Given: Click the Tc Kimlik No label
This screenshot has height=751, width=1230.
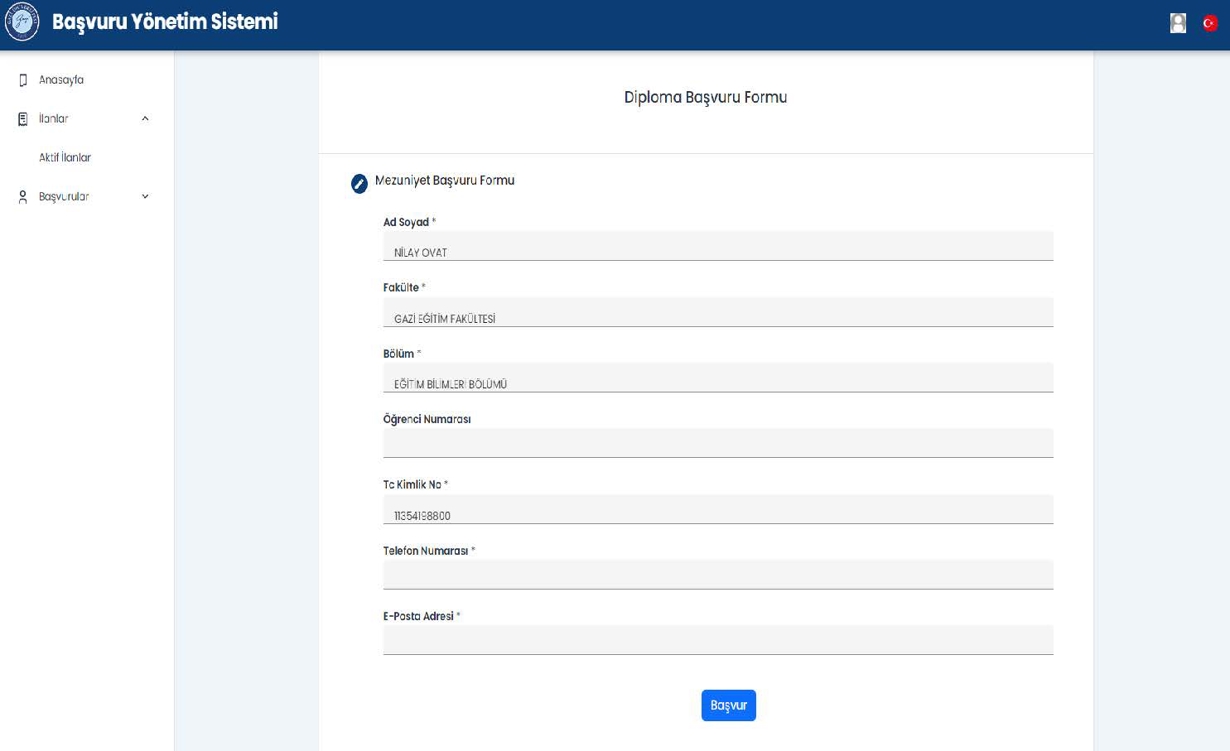Looking at the screenshot, I should pos(412,485).
